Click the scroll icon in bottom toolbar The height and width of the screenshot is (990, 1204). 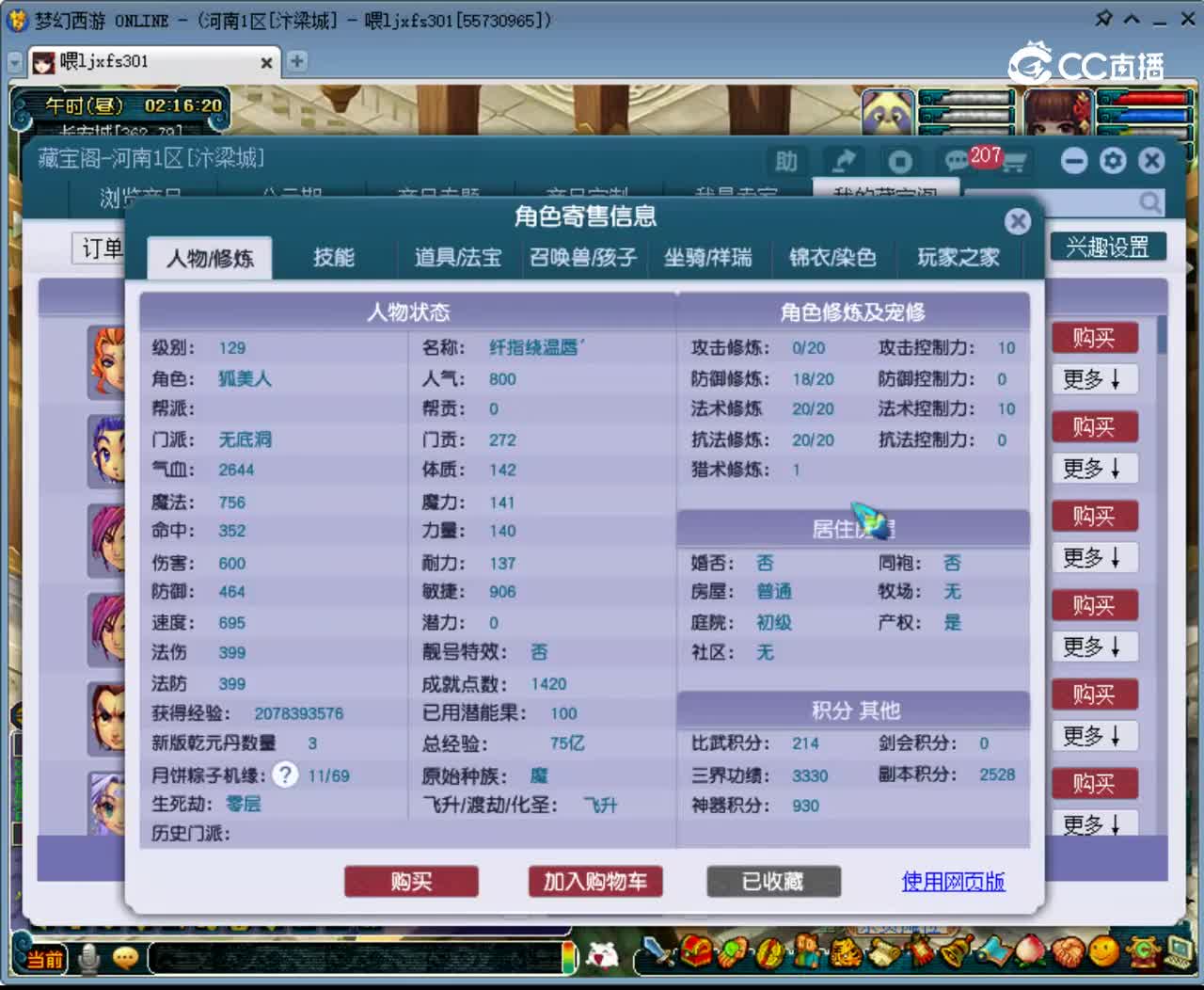(x=883, y=954)
